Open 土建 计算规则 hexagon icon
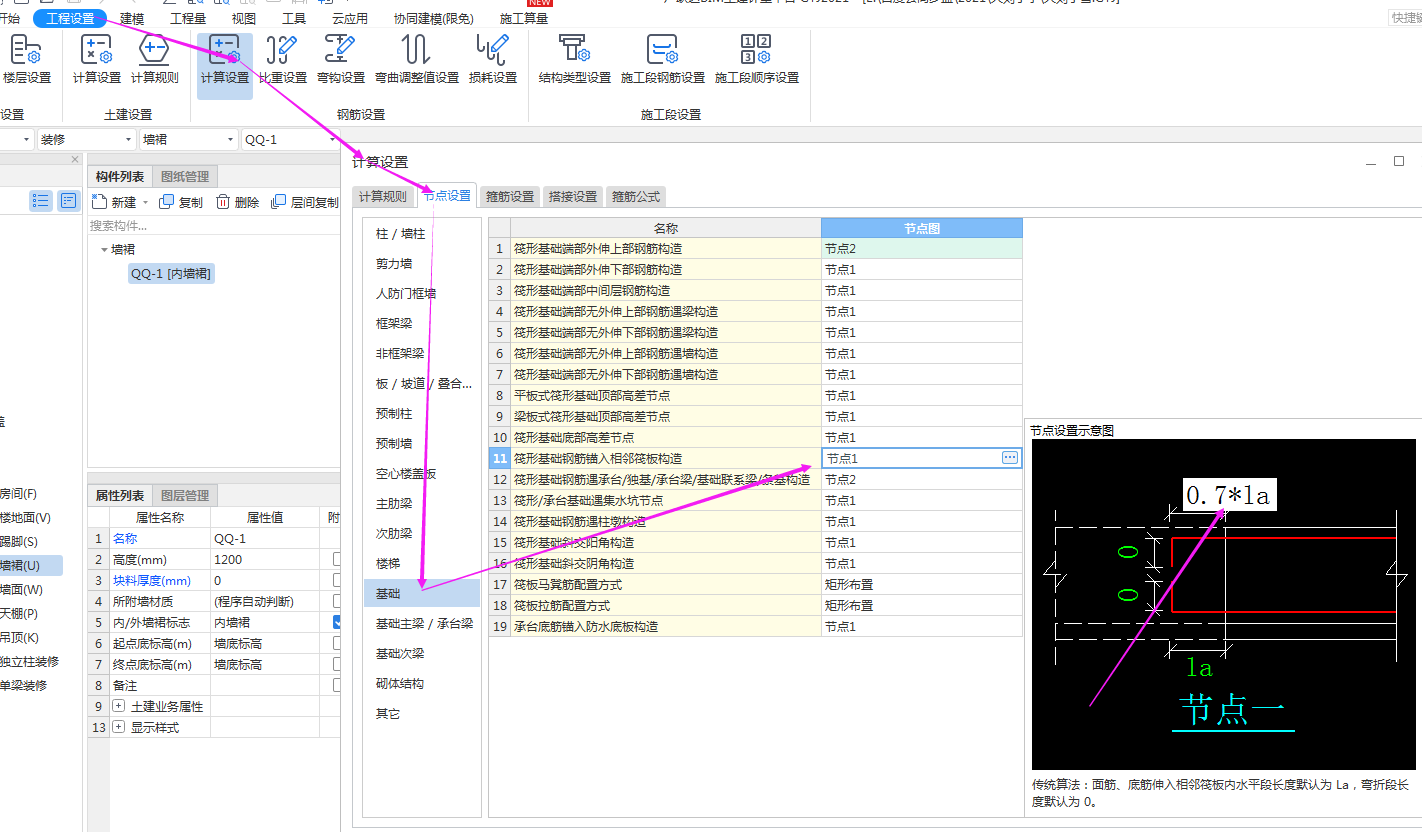Viewport: 1422px width, 832px height. 154,50
